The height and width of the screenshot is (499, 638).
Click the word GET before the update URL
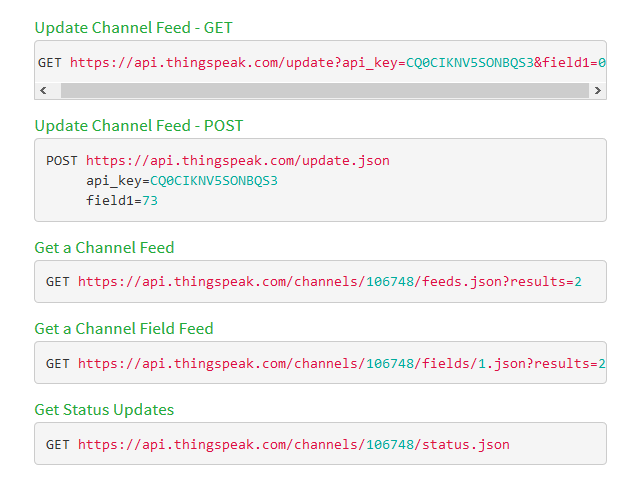[50, 63]
